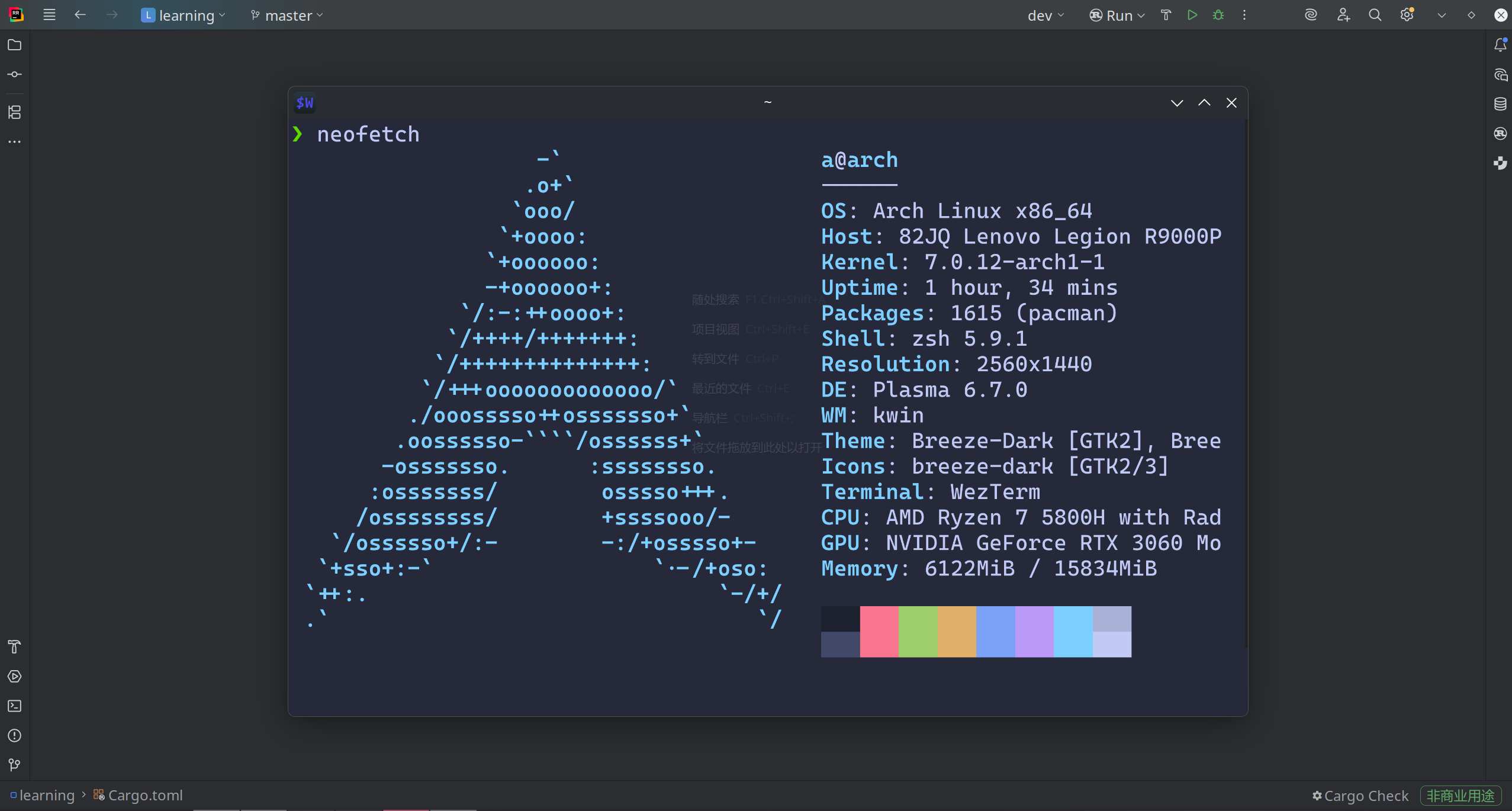Click the 'Kernel: 7.0.12-arch1-1' line

pos(963,262)
